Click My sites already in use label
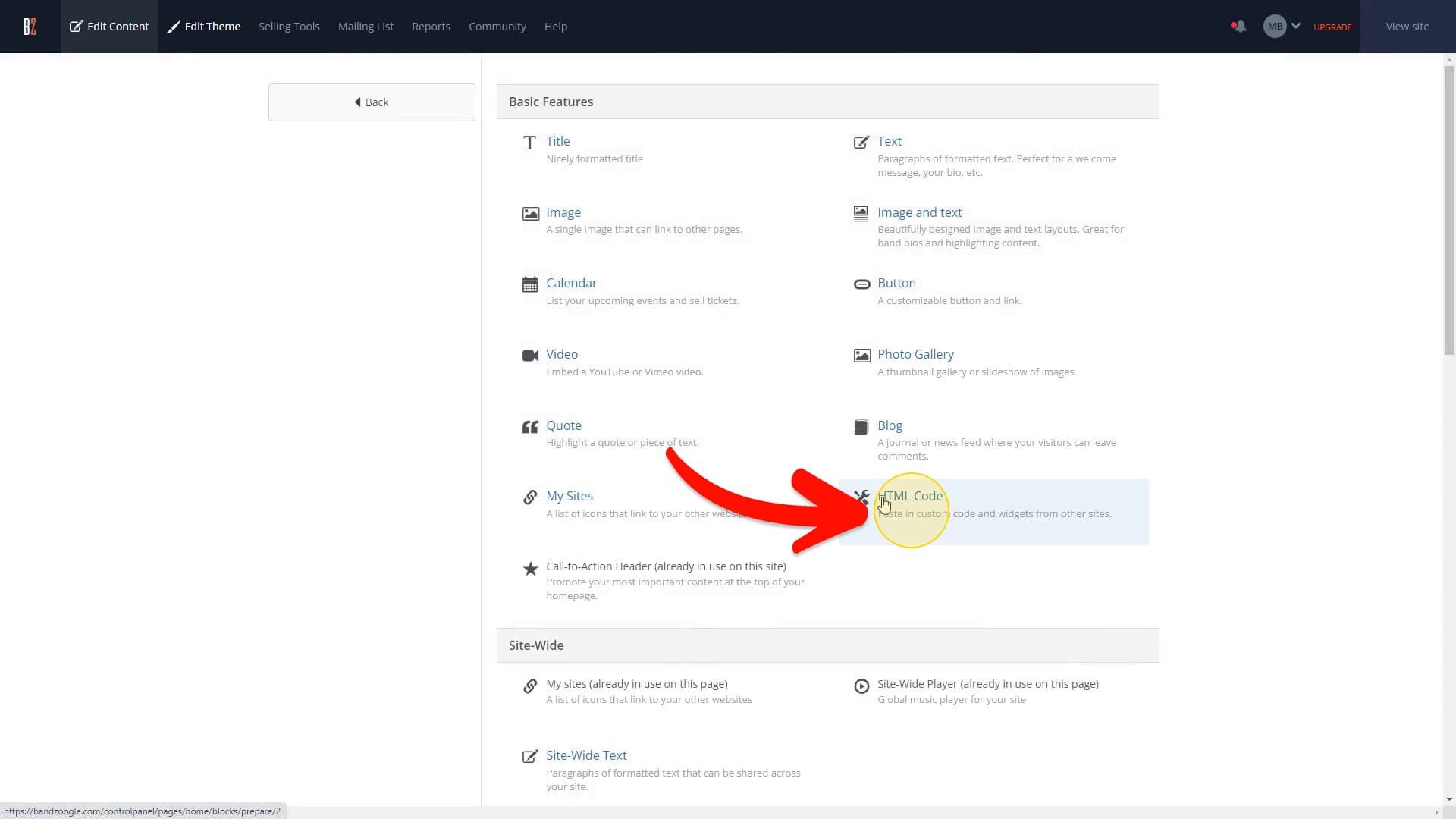 point(637,684)
